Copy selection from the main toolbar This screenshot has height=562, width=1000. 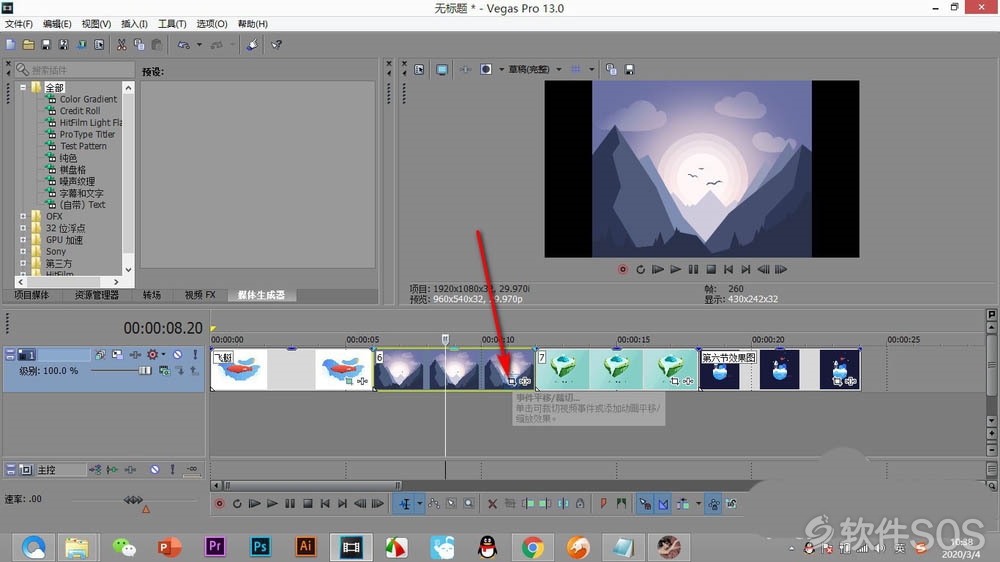[x=139, y=45]
